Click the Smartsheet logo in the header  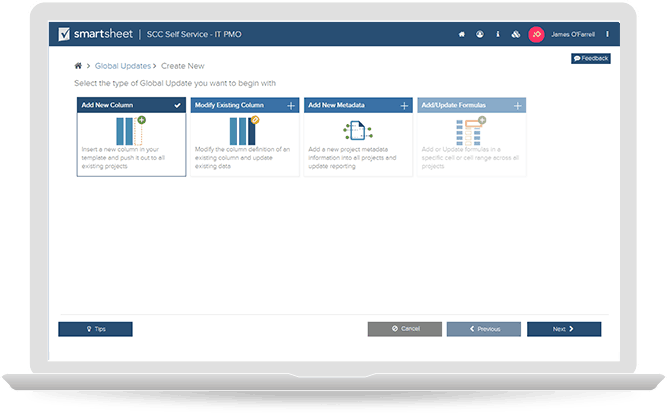tap(97, 33)
